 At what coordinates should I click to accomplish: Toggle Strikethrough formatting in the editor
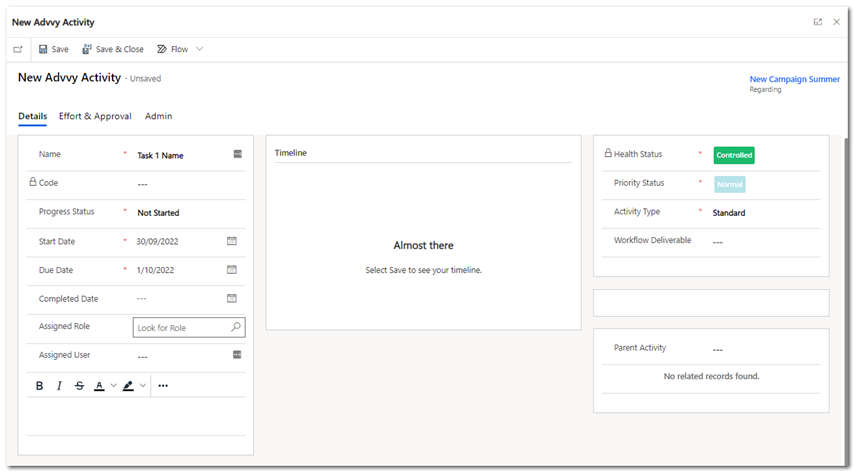[79, 386]
